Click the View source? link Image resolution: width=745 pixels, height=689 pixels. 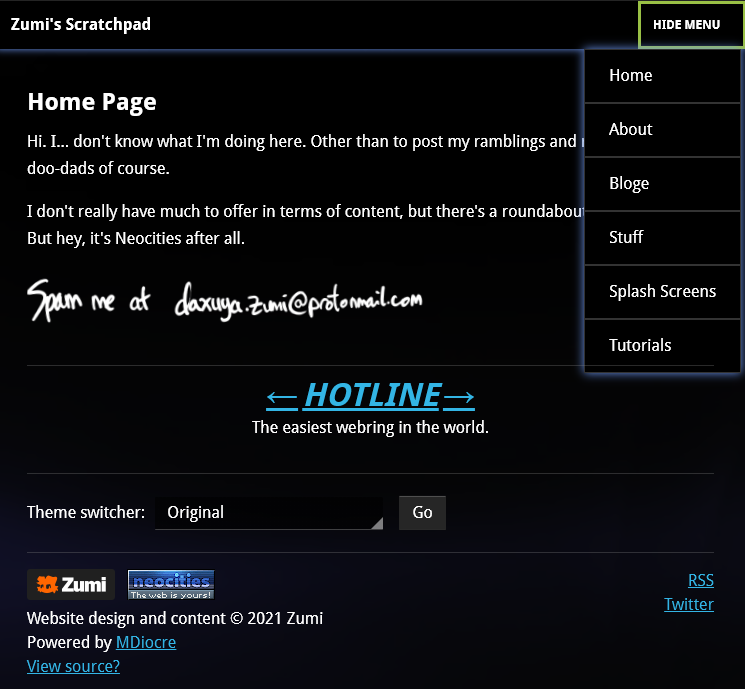(73, 667)
